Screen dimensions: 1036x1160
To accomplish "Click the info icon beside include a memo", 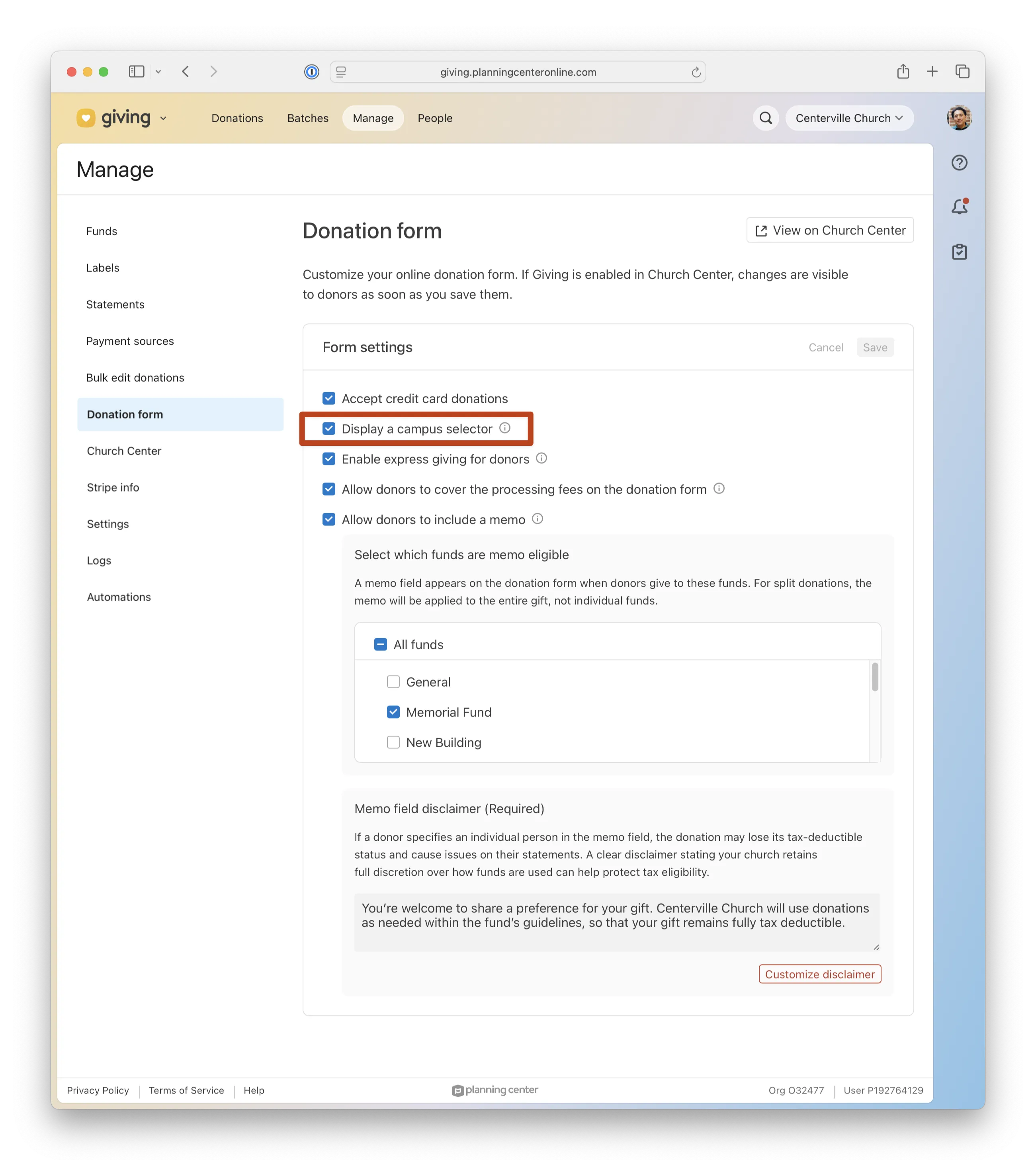I will click(x=538, y=519).
